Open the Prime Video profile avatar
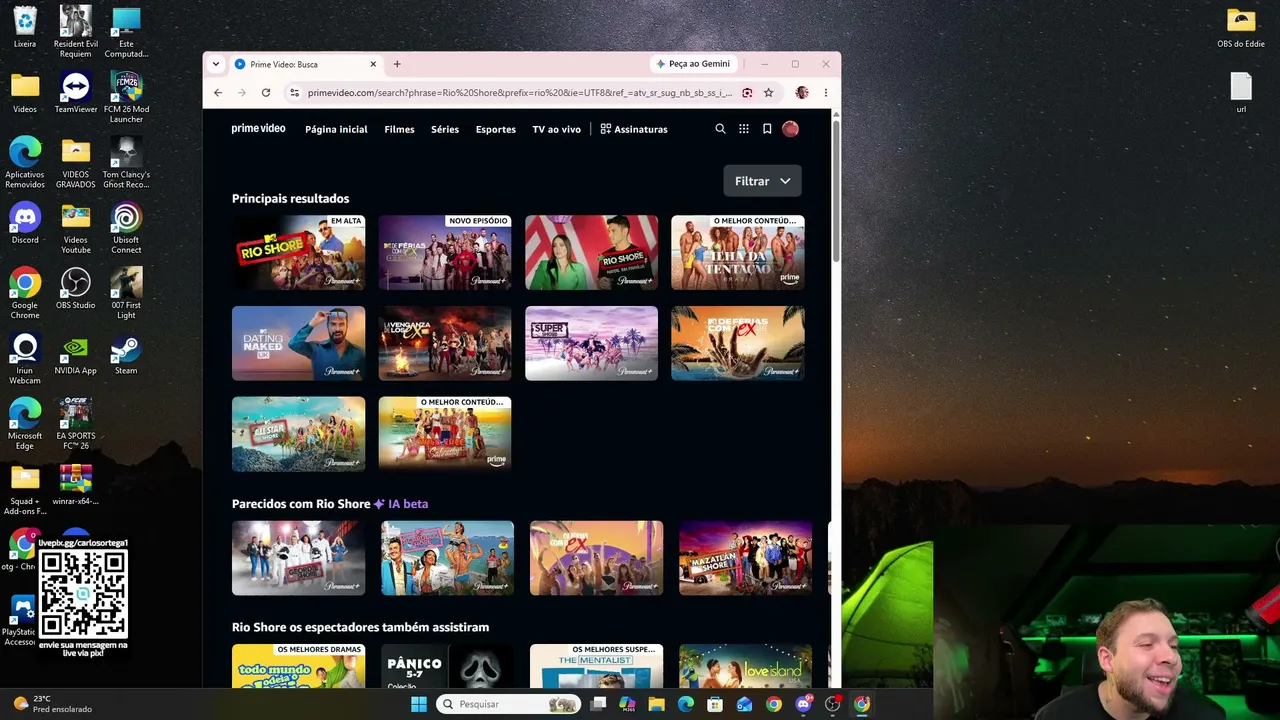 (x=790, y=129)
